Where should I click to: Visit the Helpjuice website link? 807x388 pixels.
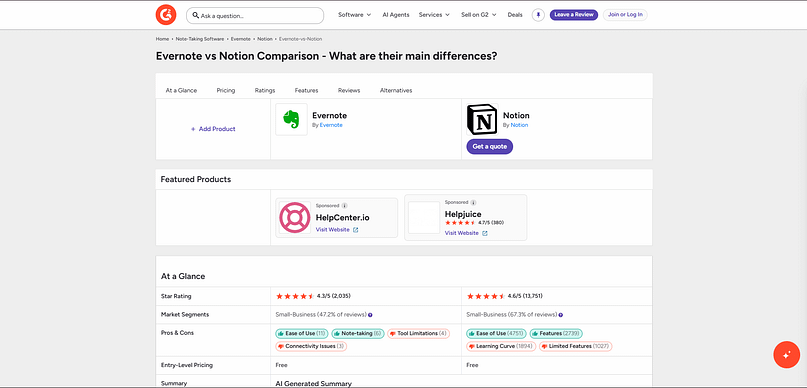point(466,233)
